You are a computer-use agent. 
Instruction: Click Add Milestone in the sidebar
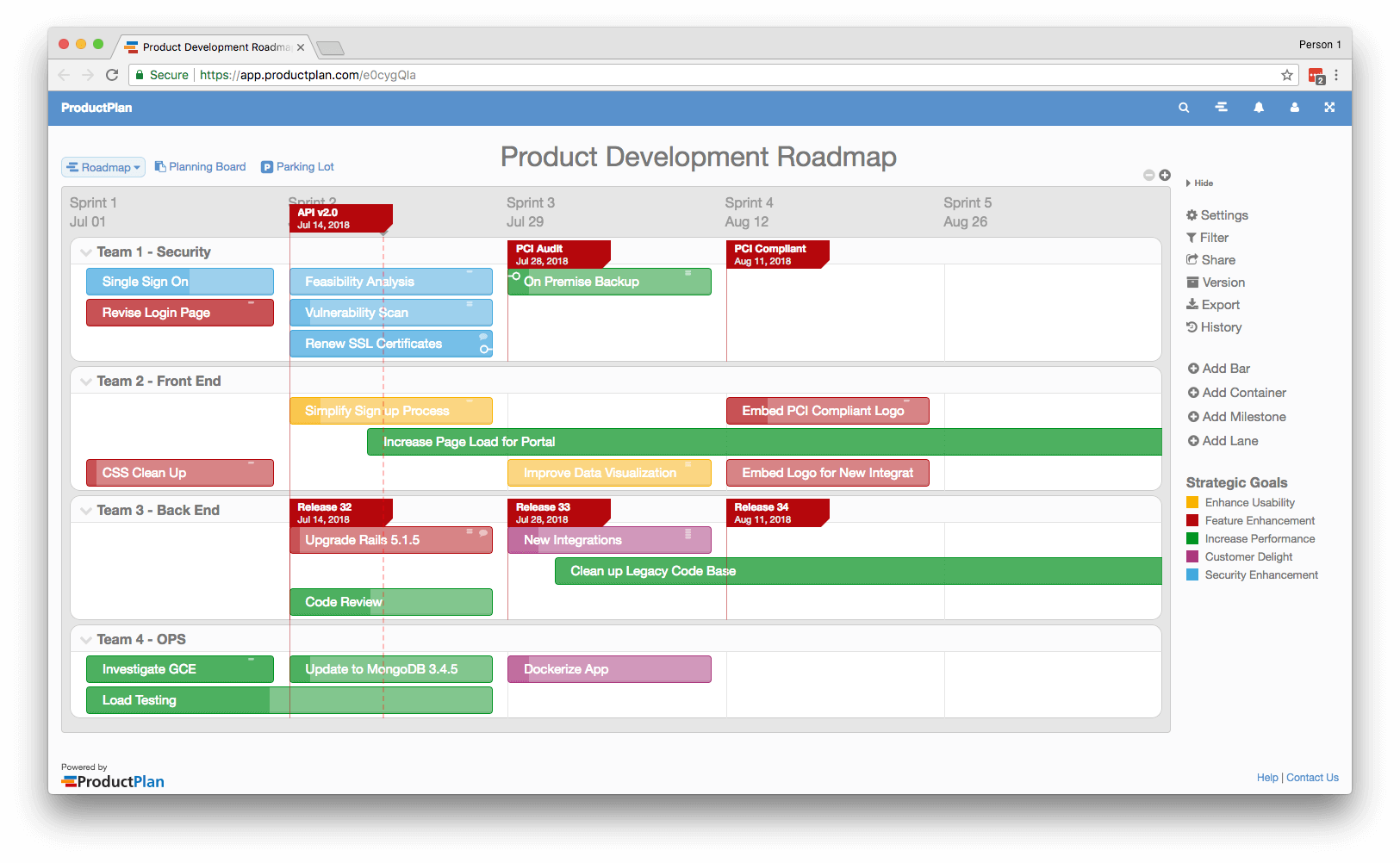[x=1236, y=417]
